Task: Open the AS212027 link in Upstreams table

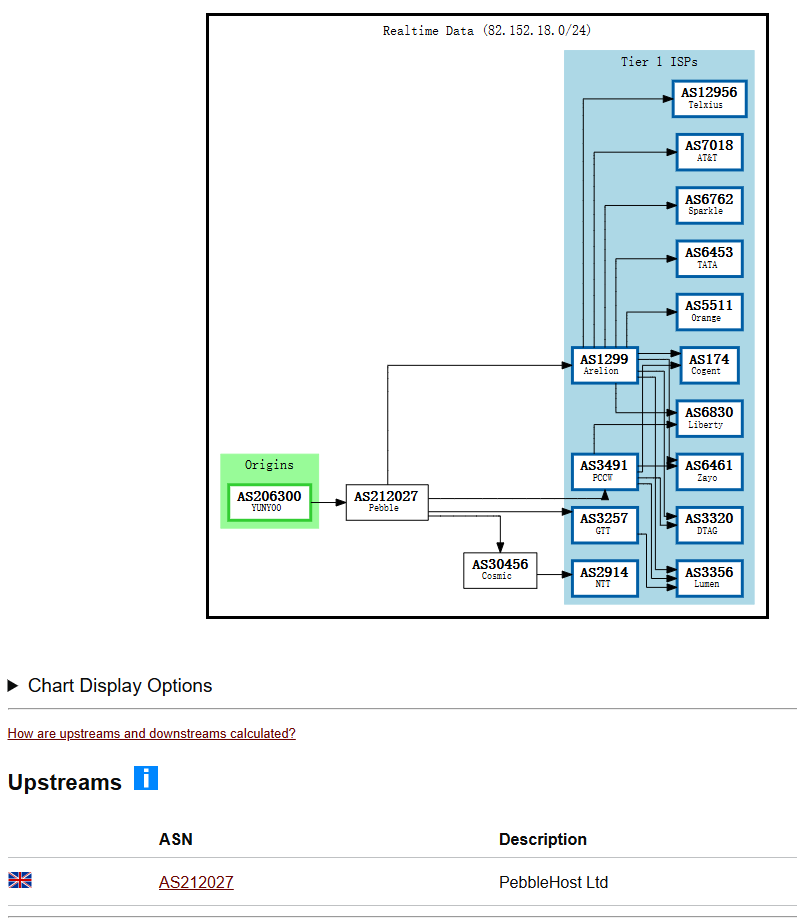Action: coord(196,882)
